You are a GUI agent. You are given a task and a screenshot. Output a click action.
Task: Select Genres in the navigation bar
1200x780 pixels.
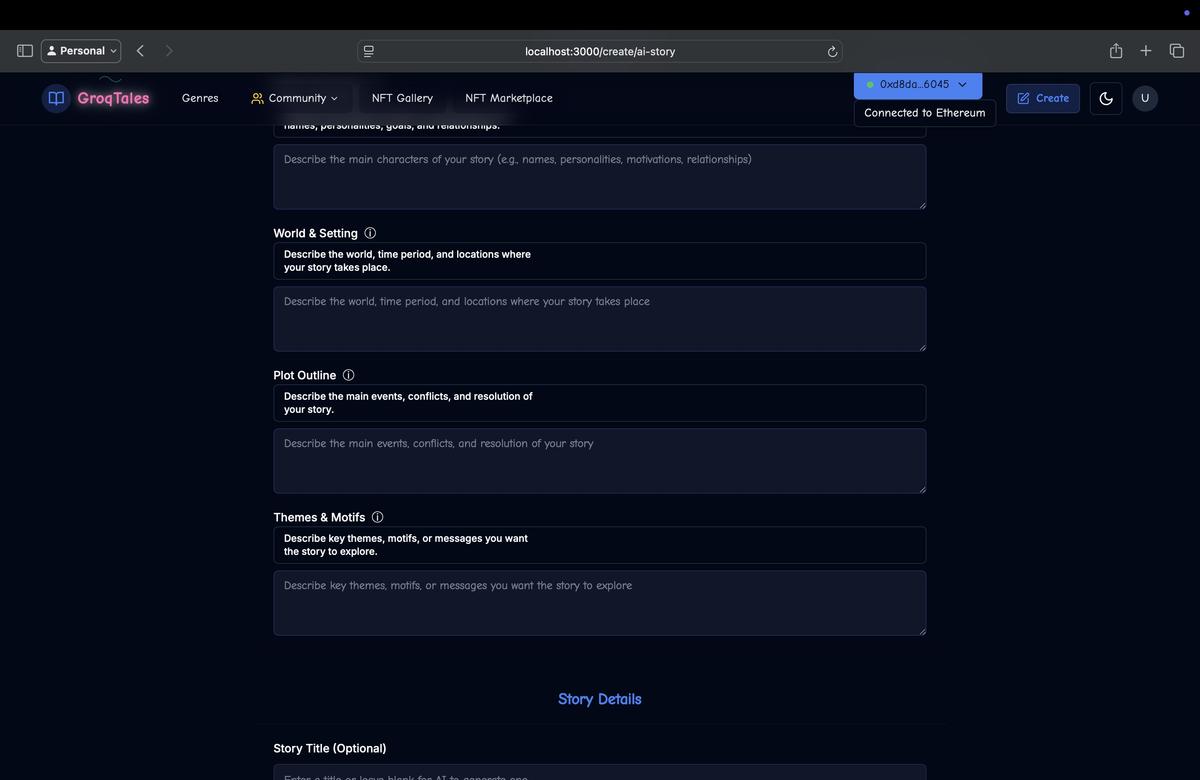coord(200,97)
